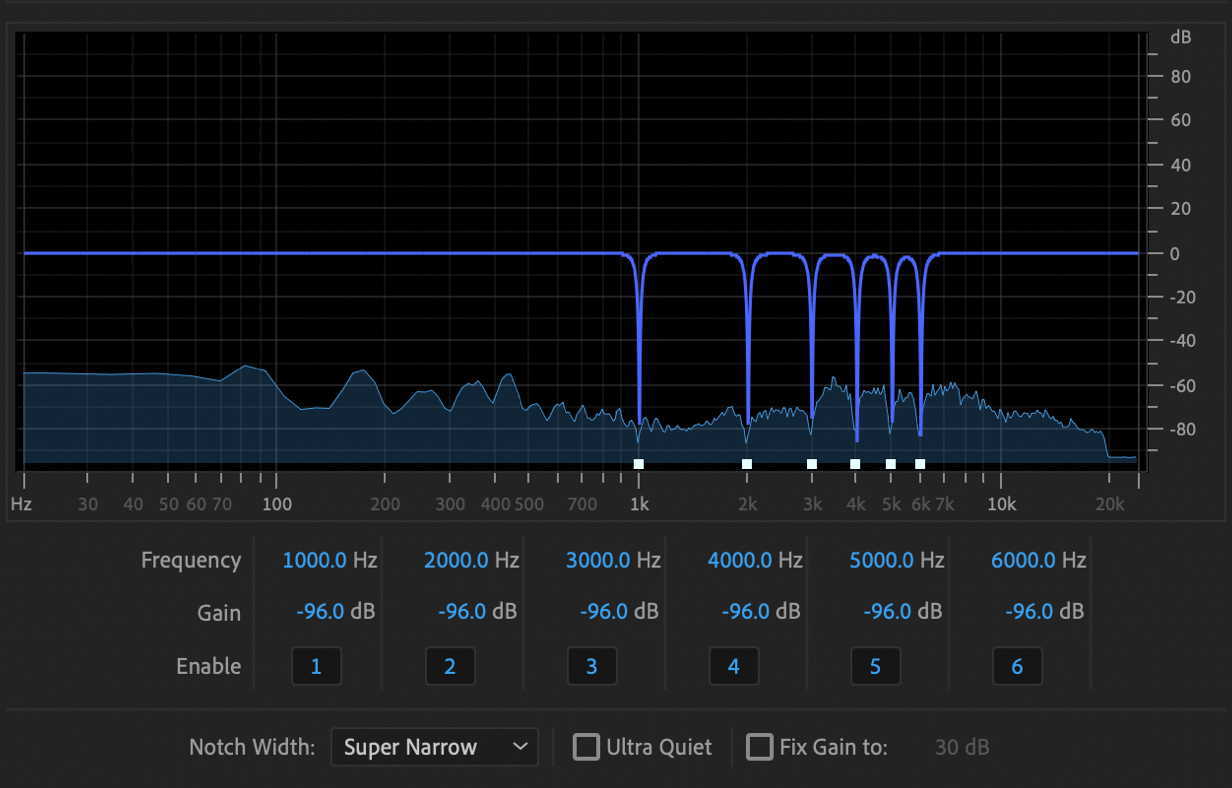This screenshot has width=1232, height=788.
Task: Edit the 6000.0 Hz frequency field
Action: [x=1026, y=560]
